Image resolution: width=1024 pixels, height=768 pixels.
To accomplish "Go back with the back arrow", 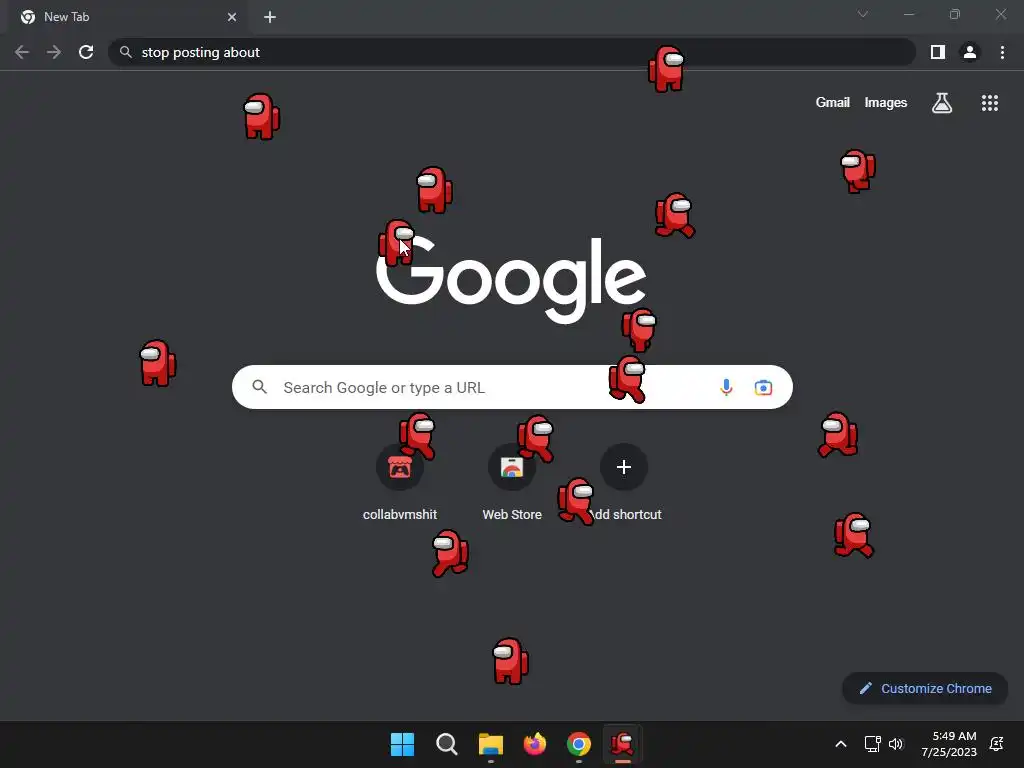I will click(x=22, y=52).
